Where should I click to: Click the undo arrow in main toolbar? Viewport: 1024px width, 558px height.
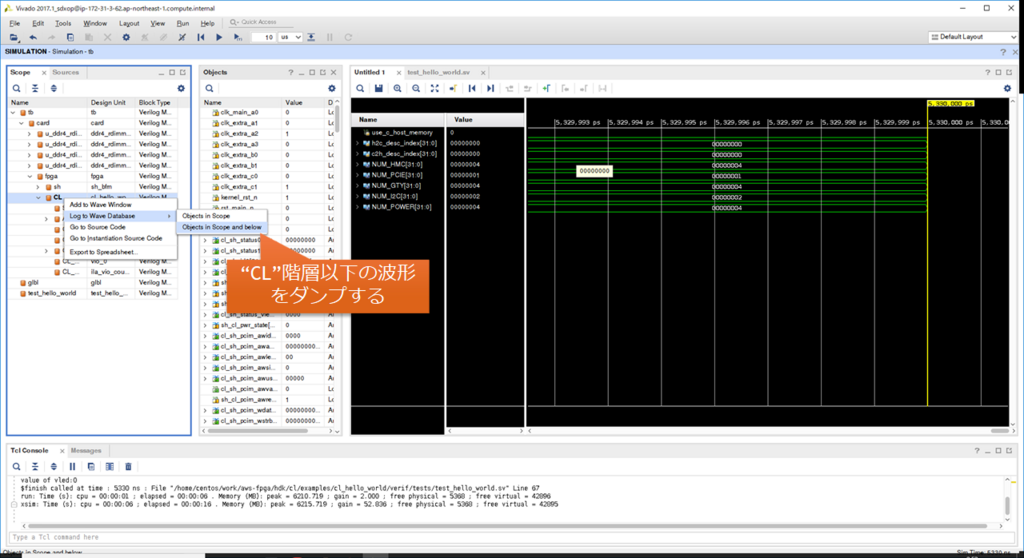(33, 37)
